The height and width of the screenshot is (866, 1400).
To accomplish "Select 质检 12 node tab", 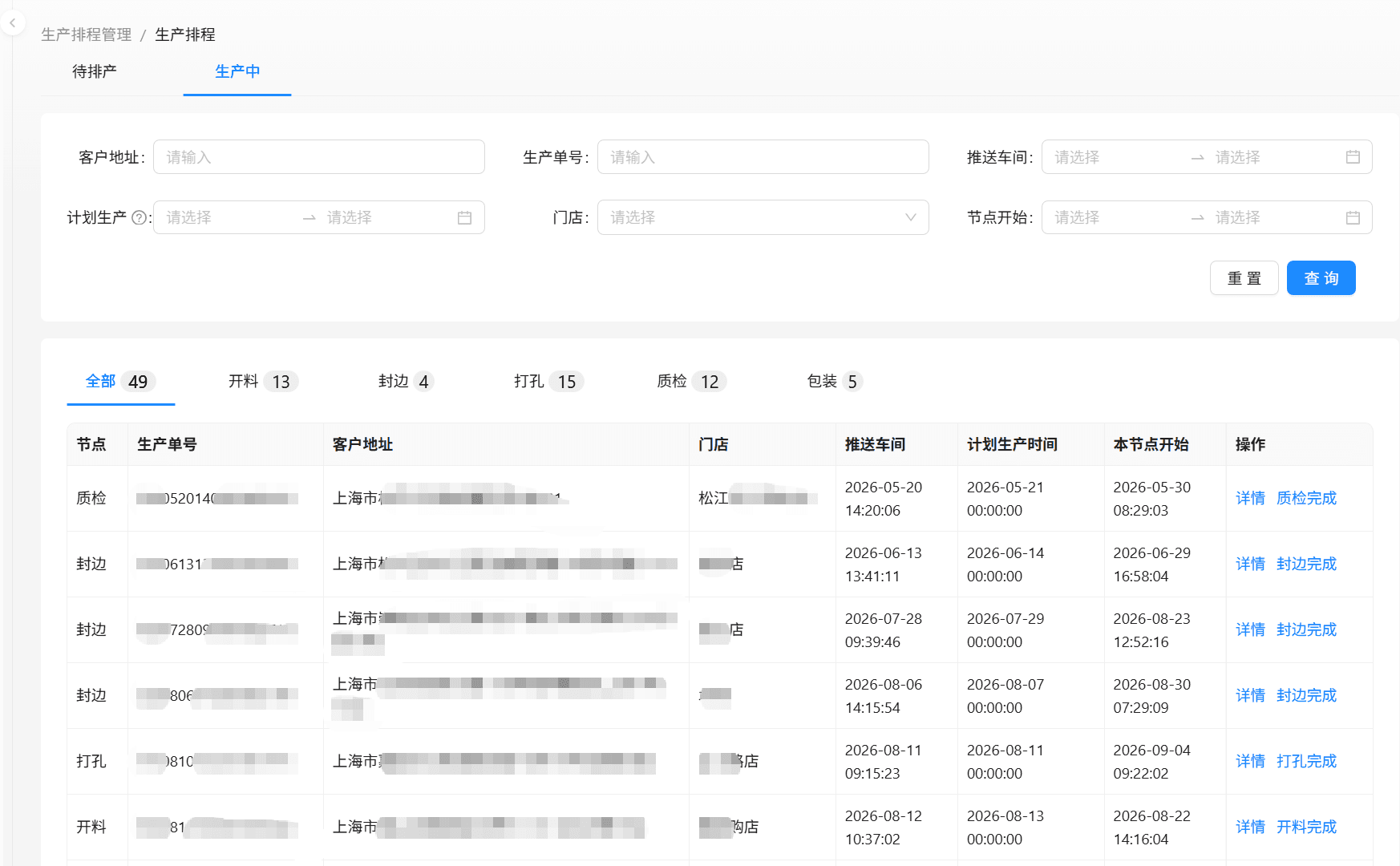I will point(691,382).
